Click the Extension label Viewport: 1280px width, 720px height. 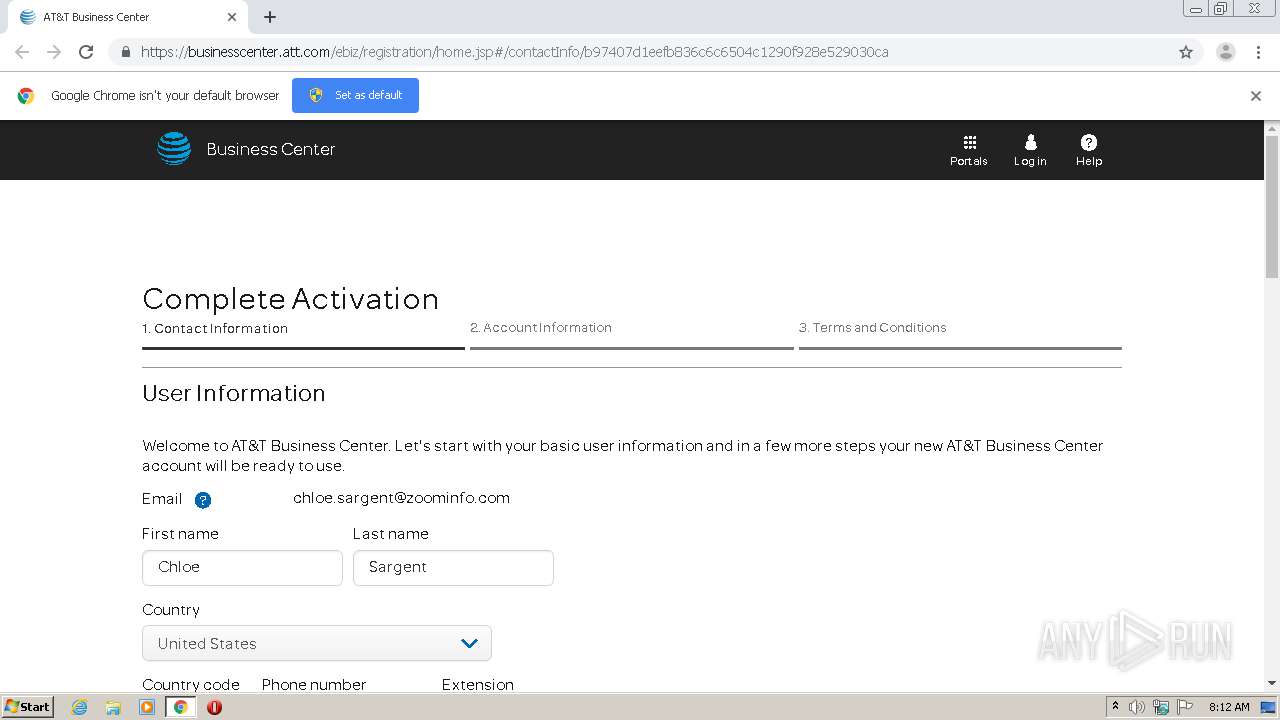pyautogui.click(x=478, y=685)
